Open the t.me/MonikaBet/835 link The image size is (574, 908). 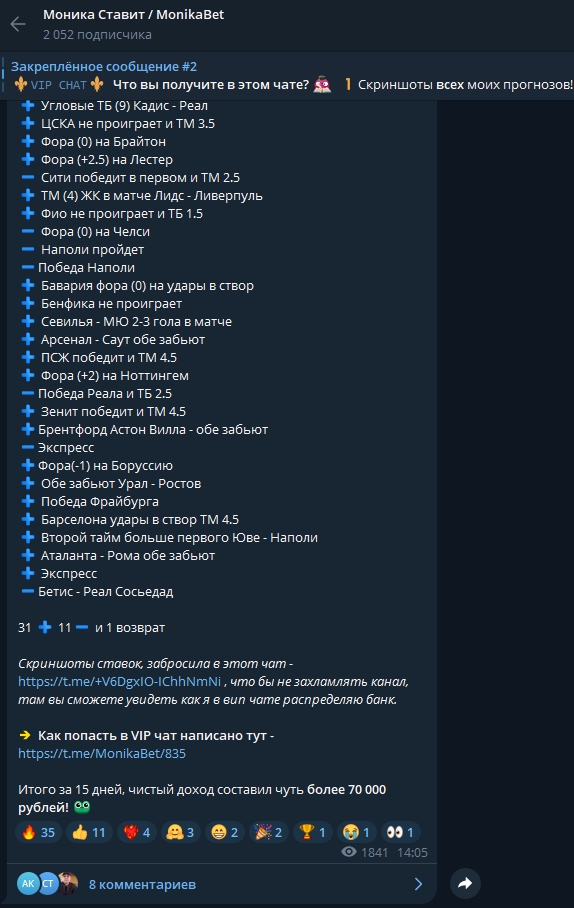(x=102, y=753)
